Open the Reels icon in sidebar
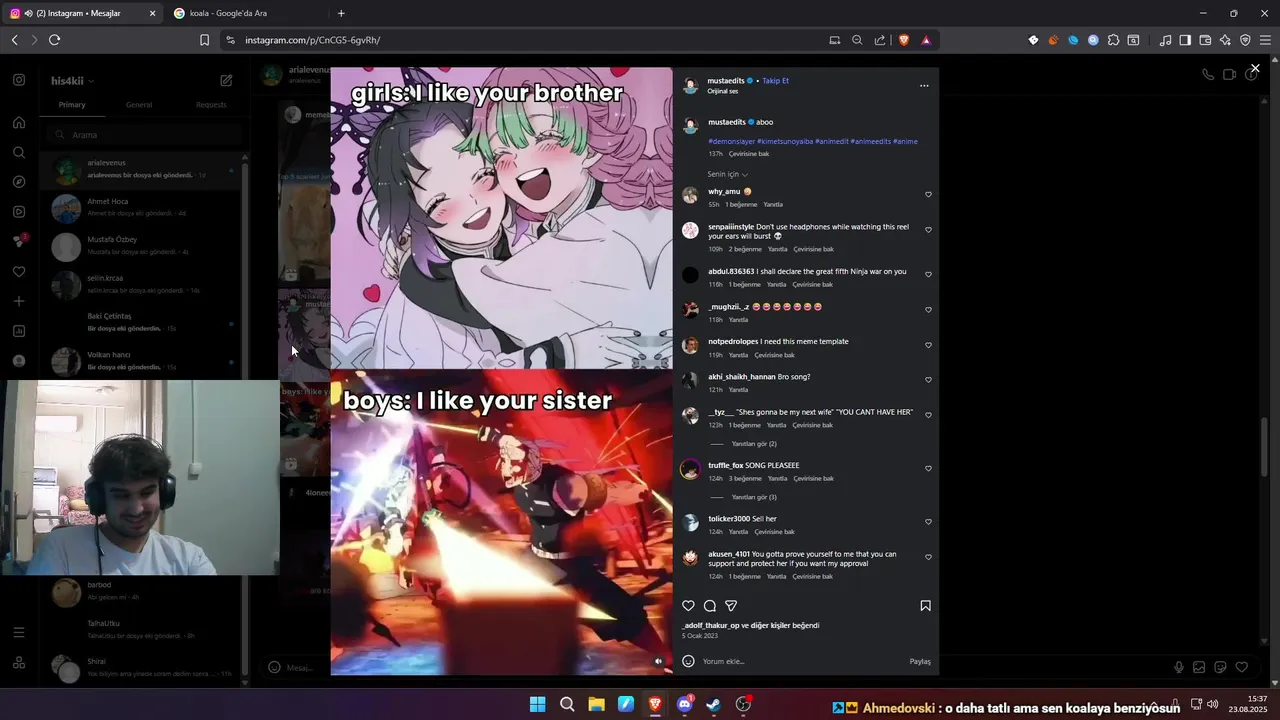Image resolution: width=1280 pixels, height=720 pixels. (x=19, y=212)
